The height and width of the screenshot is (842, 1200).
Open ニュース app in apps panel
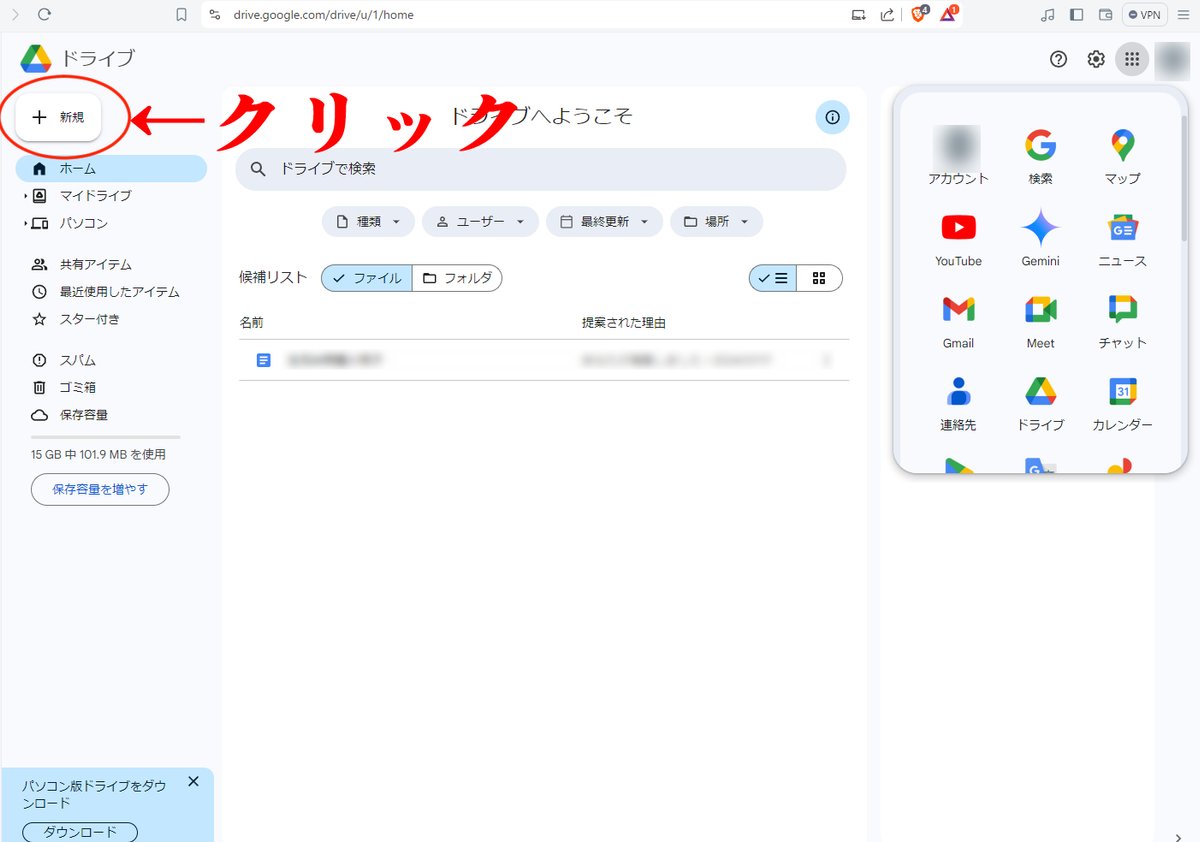[1122, 238]
